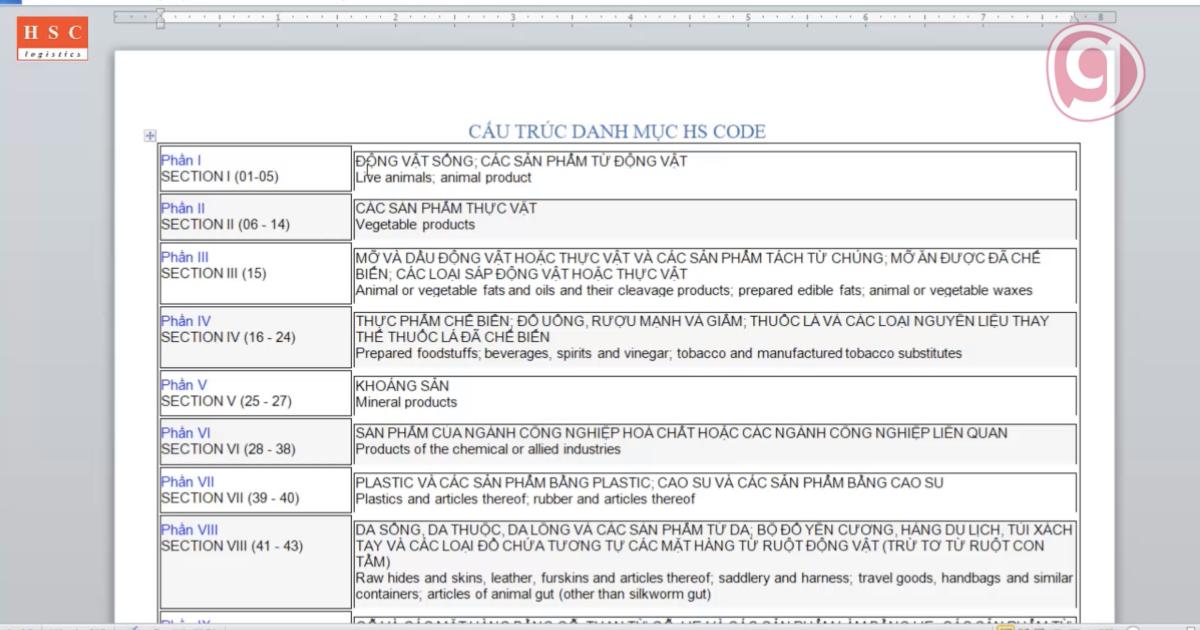Click the 'SECTION V (25 - 27)' text

click(226, 401)
